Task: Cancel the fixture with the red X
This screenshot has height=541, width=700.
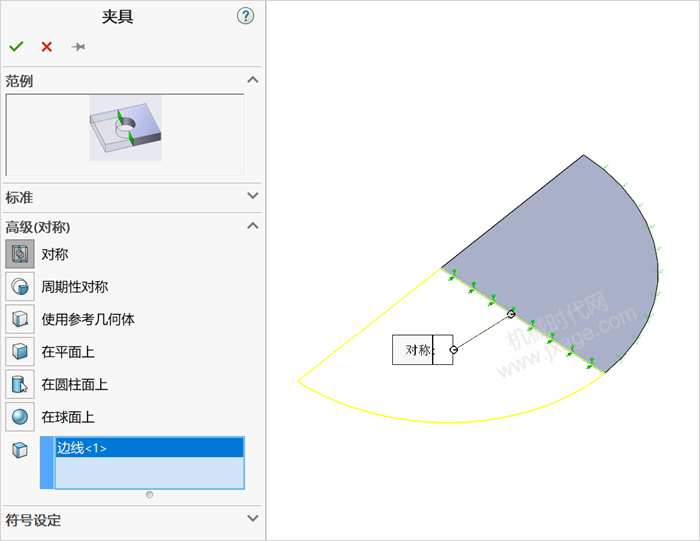Action: click(x=46, y=46)
